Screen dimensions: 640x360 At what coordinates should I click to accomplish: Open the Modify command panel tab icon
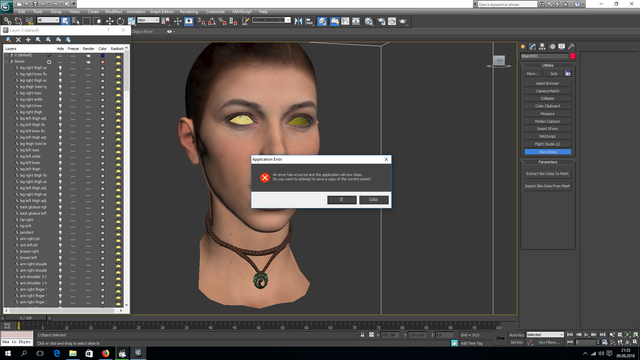pyautogui.click(x=533, y=47)
